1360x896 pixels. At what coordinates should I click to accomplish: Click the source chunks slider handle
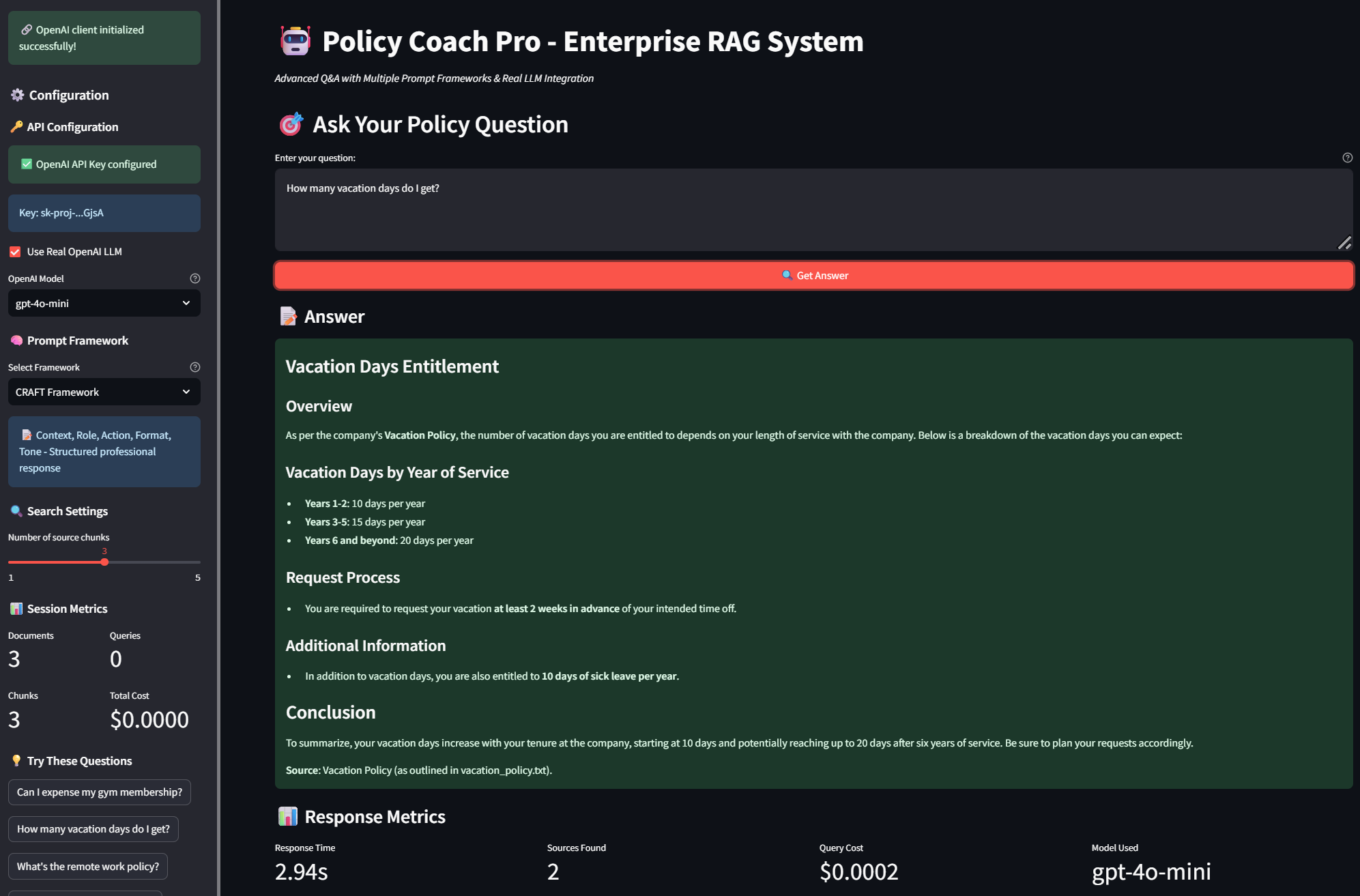(x=104, y=562)
